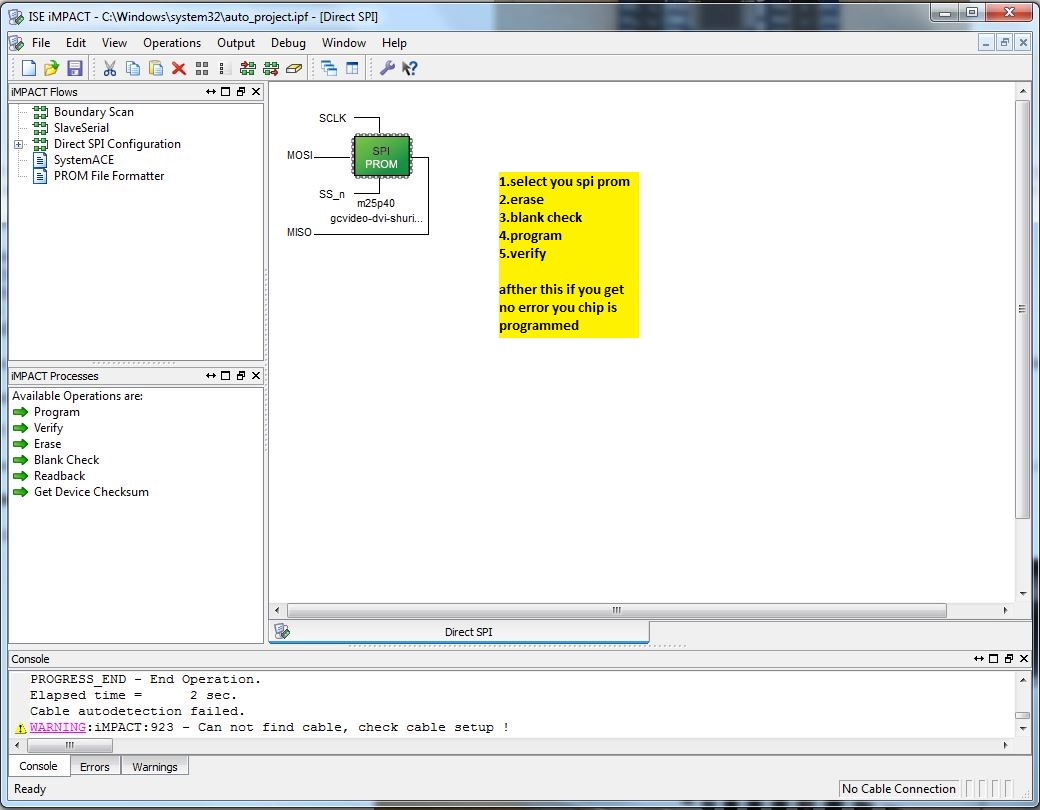Restore the inner Direct SPI document window
1040x810 pixels.
click(1005, 42)
